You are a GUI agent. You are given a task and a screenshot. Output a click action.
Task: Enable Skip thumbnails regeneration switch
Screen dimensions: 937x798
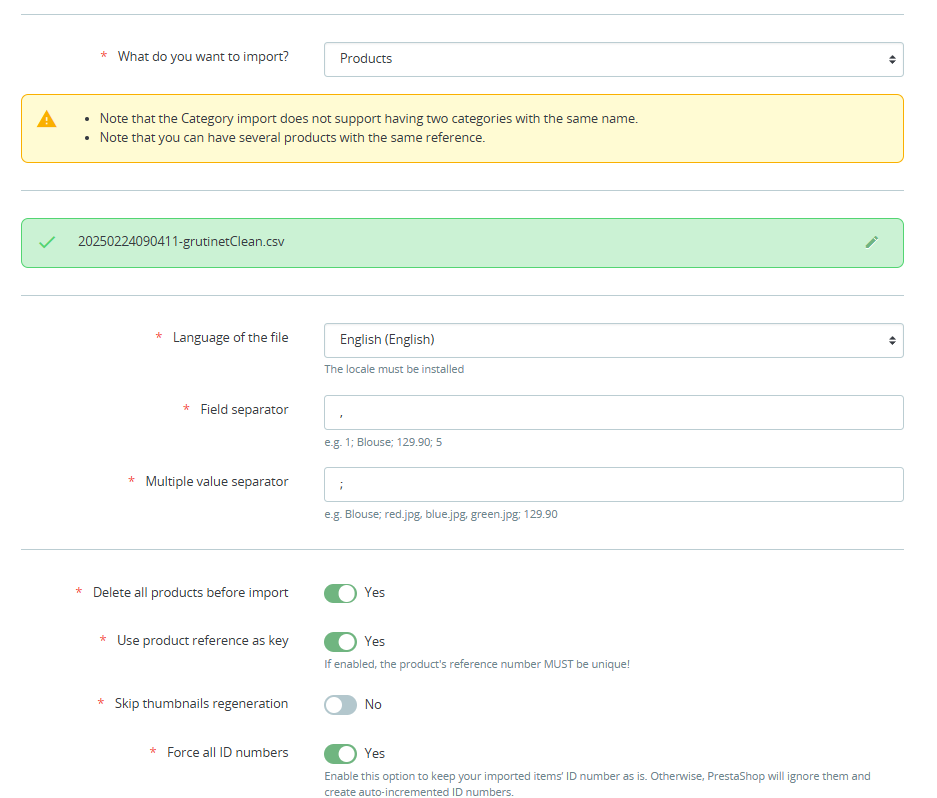[340, 705]
